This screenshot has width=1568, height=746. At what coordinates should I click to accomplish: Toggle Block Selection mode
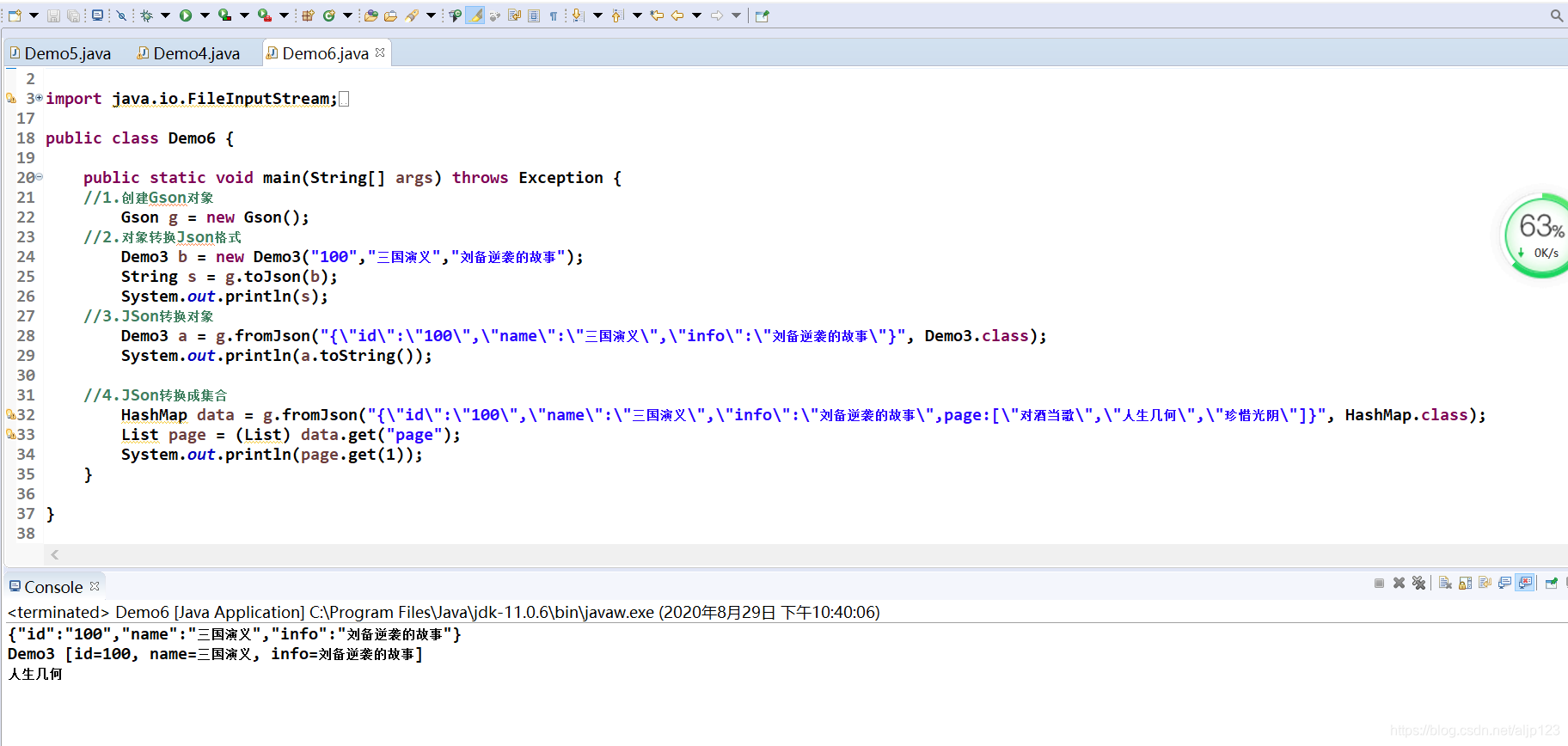coord(534,15)
